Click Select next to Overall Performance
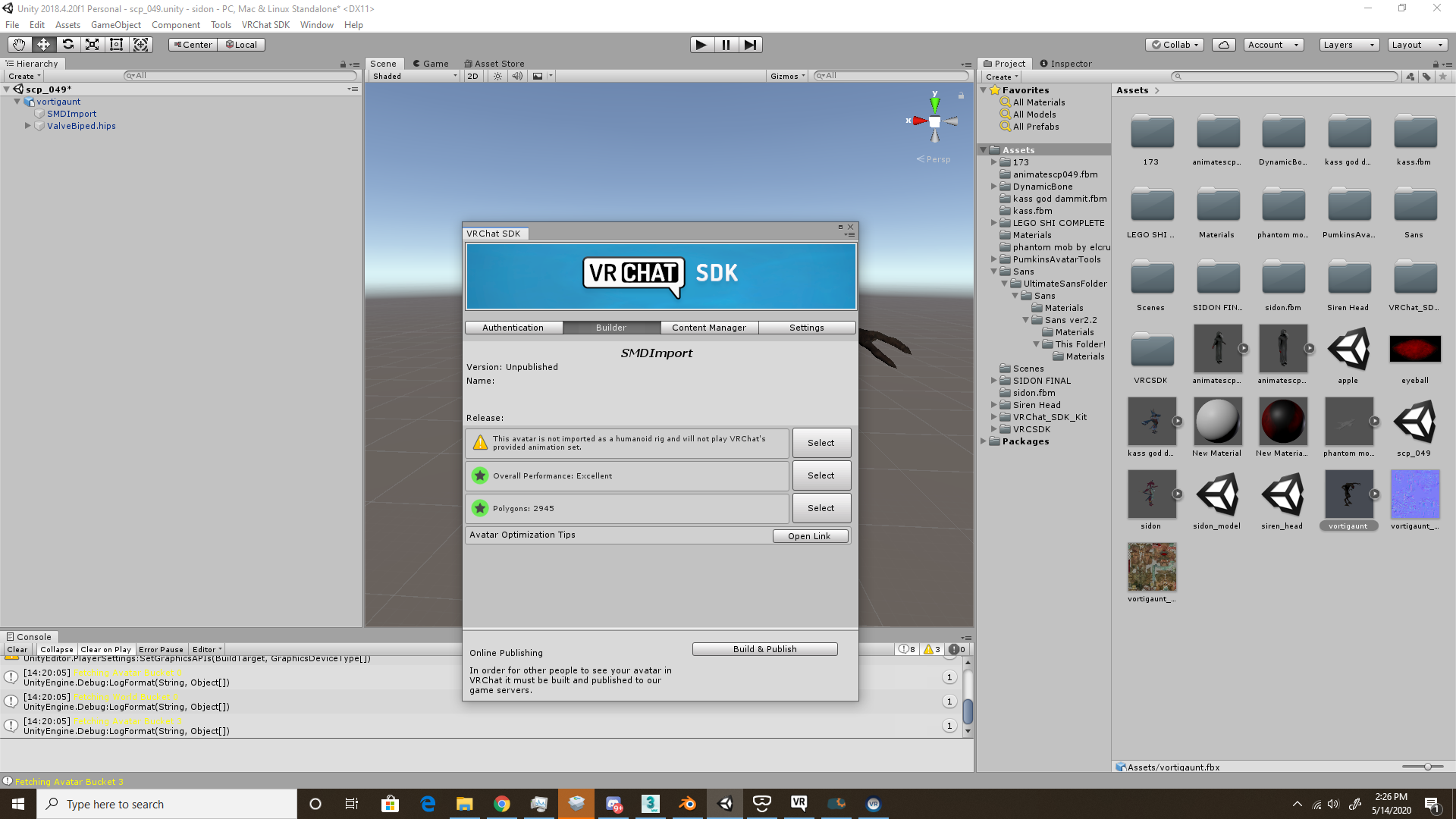1456x819 pixels. tap(821, 475)
